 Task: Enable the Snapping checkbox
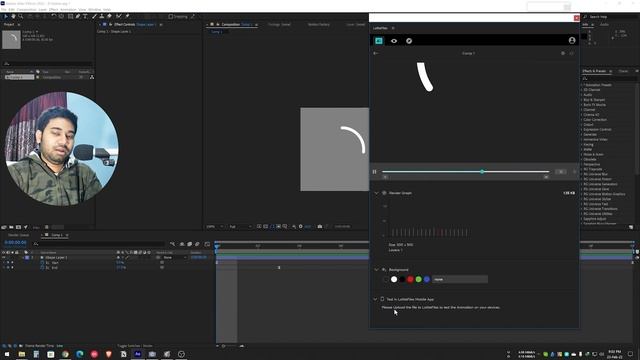point(171,16)
